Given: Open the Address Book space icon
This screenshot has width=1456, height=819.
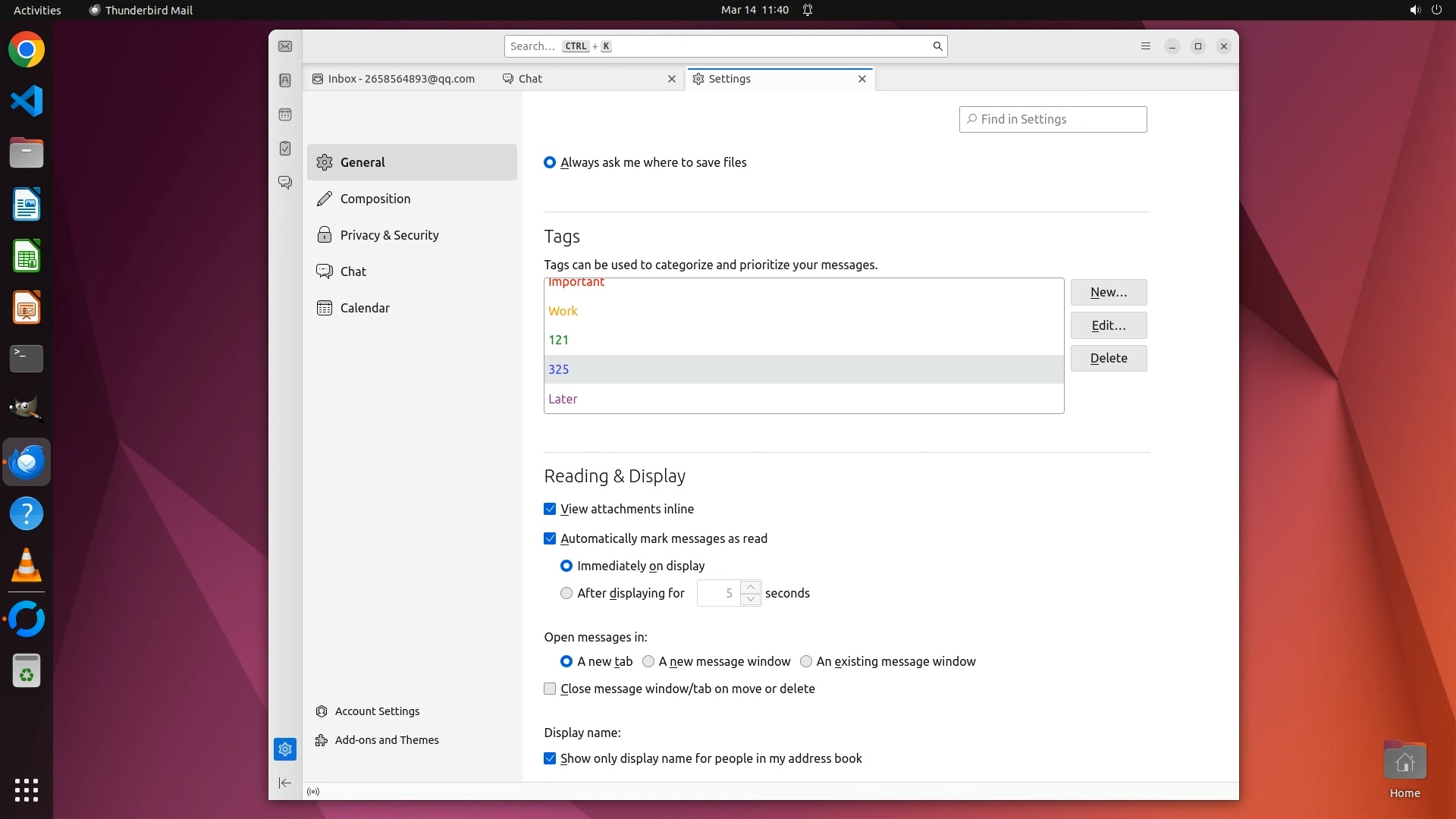Looking at the screenshot, I should [285, 80].
